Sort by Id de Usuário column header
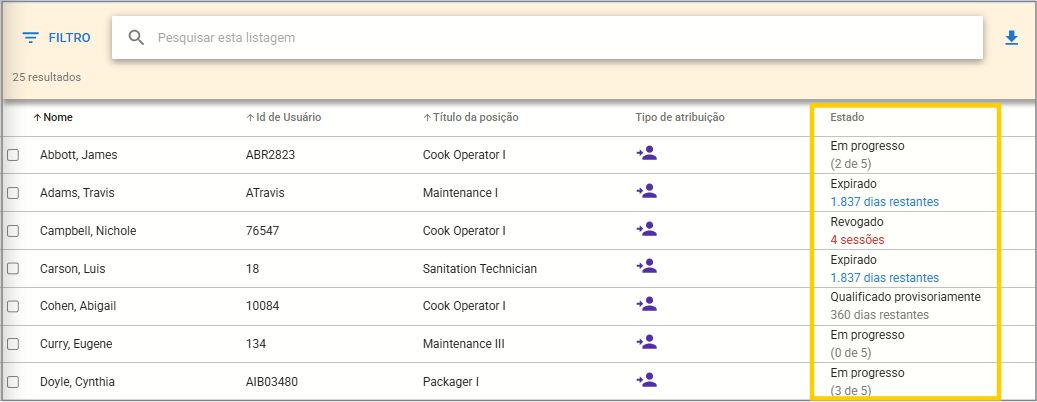The width and height of the screenshot is (1037, 402). point(288,117)
